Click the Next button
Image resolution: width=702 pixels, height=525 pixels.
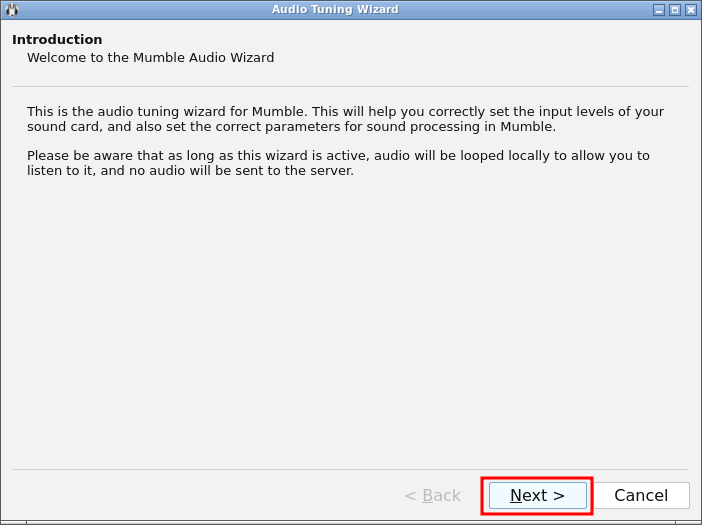point(537,496)
